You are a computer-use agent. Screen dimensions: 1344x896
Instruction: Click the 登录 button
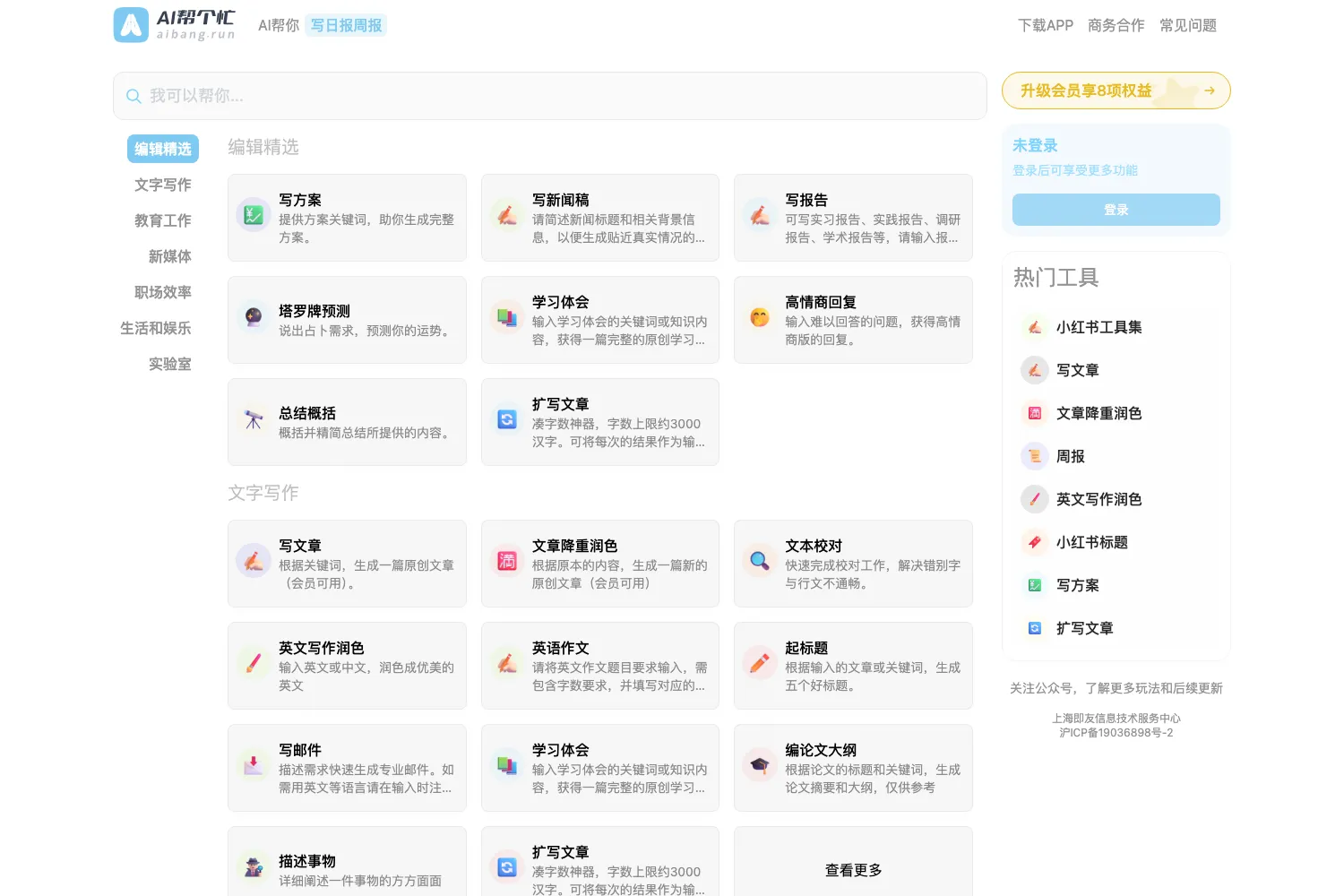tap(1116, 210)
